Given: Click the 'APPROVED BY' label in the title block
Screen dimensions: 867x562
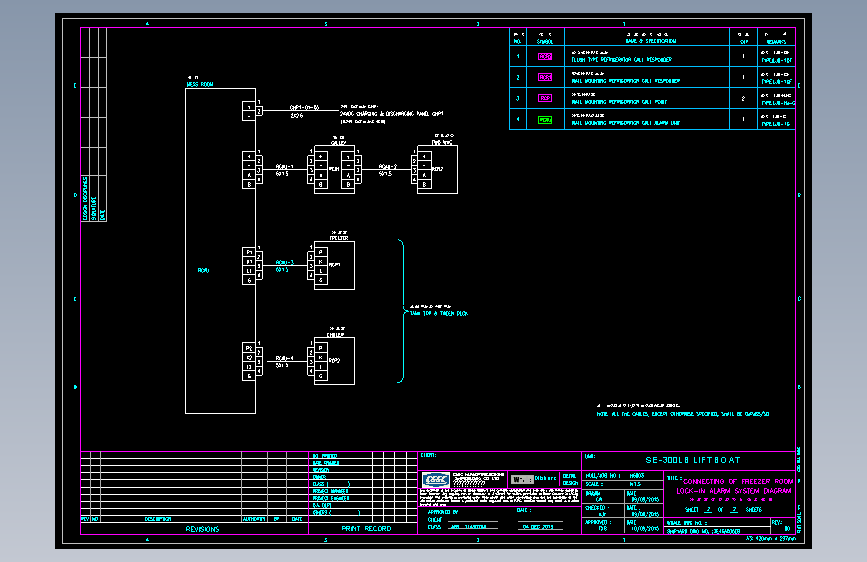Looking at the screenshot, I should click(x=443, y=512).
